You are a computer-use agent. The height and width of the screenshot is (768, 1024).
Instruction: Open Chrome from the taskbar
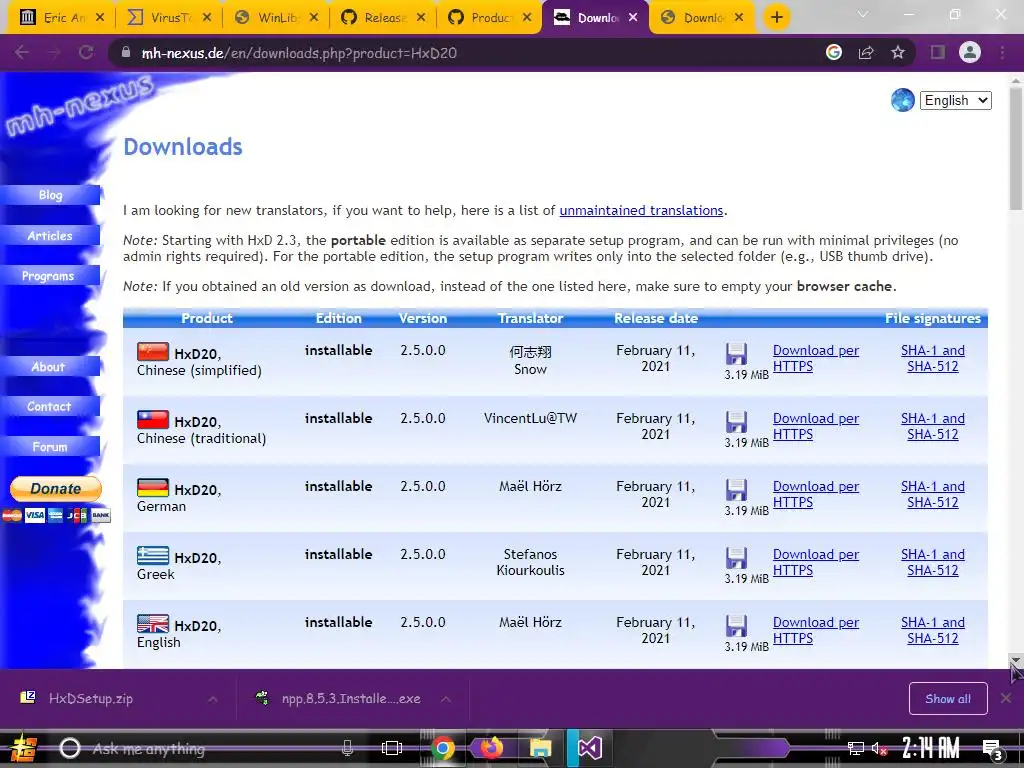tap(442, 748)
